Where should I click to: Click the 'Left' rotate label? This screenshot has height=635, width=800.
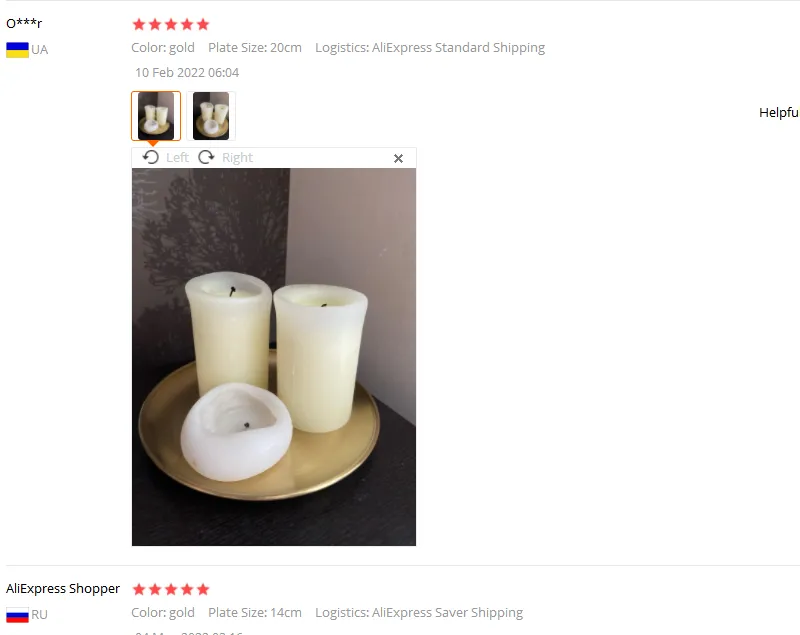tap(177, 158)
